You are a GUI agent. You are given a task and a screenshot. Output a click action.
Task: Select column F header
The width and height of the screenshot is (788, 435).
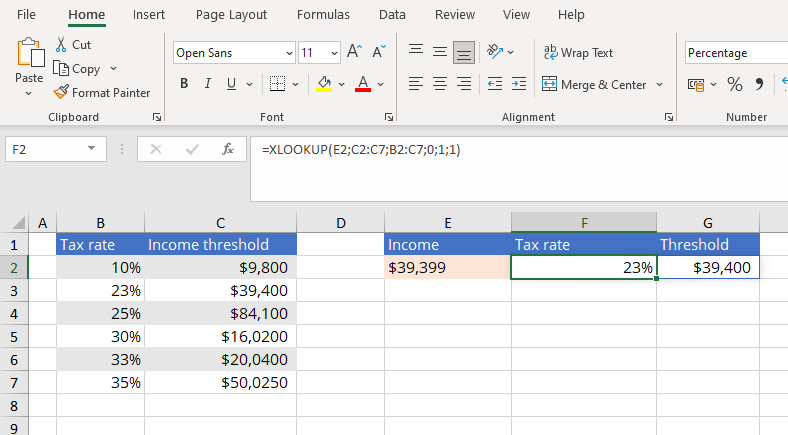(584, 223)
